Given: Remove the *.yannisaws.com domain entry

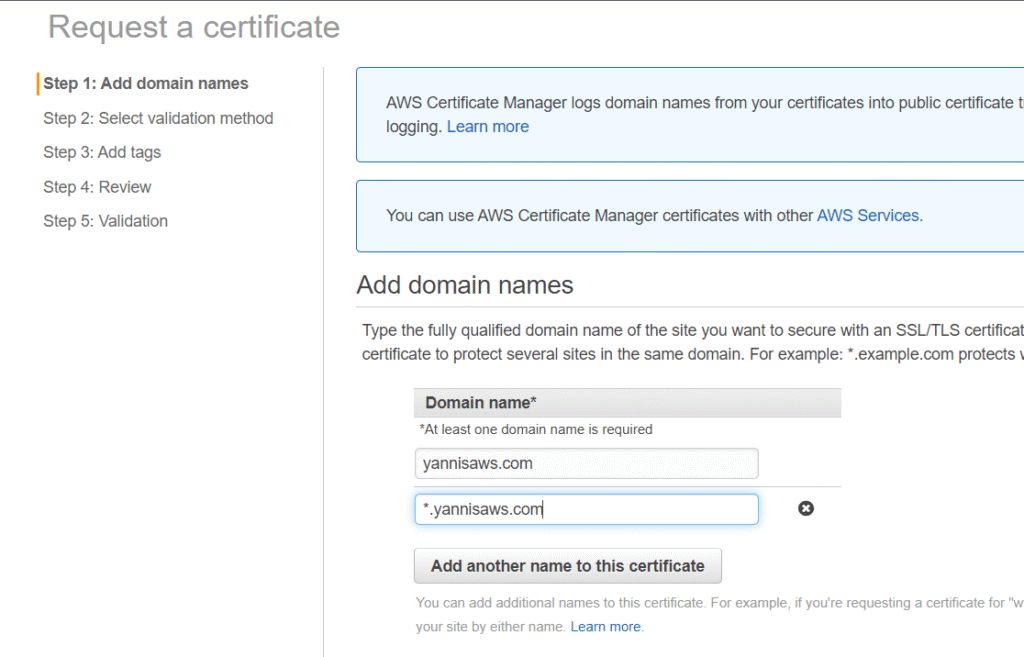Looking at the screenshot, I should click(x=805, y=509).
